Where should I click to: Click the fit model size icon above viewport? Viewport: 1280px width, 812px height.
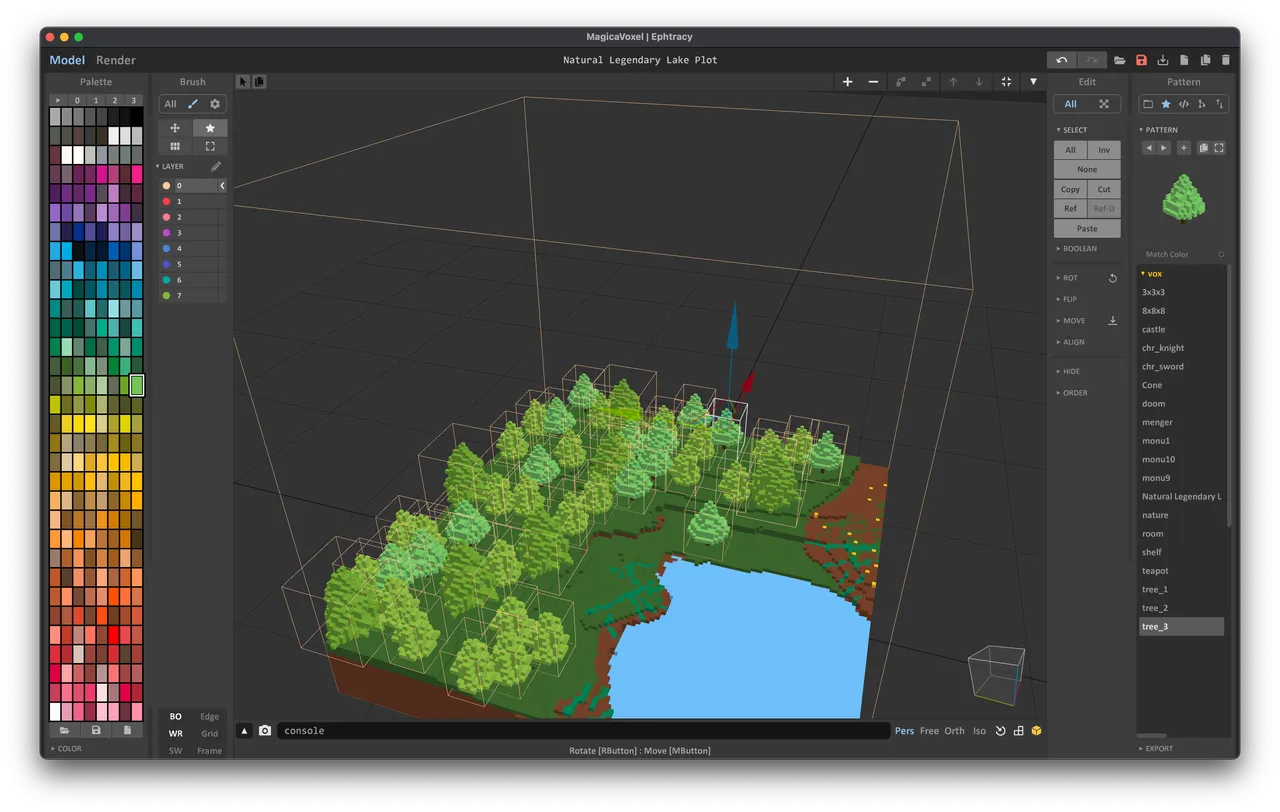1006,82
